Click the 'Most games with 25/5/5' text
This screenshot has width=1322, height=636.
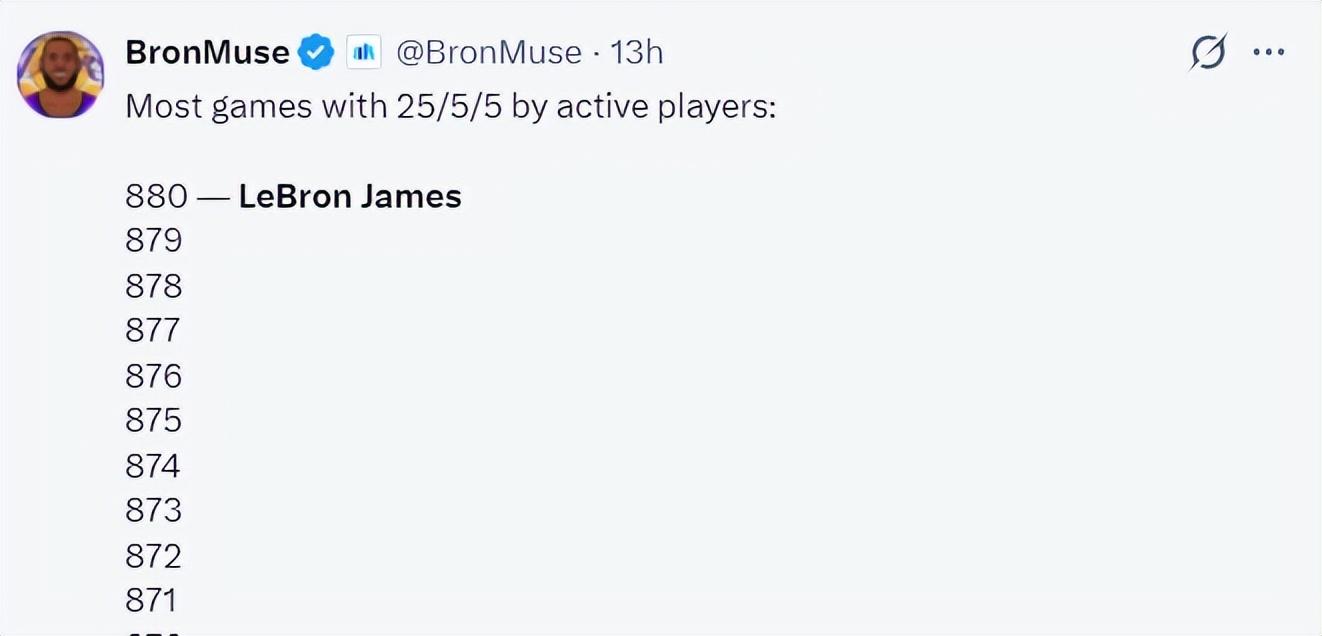(450, 106)
